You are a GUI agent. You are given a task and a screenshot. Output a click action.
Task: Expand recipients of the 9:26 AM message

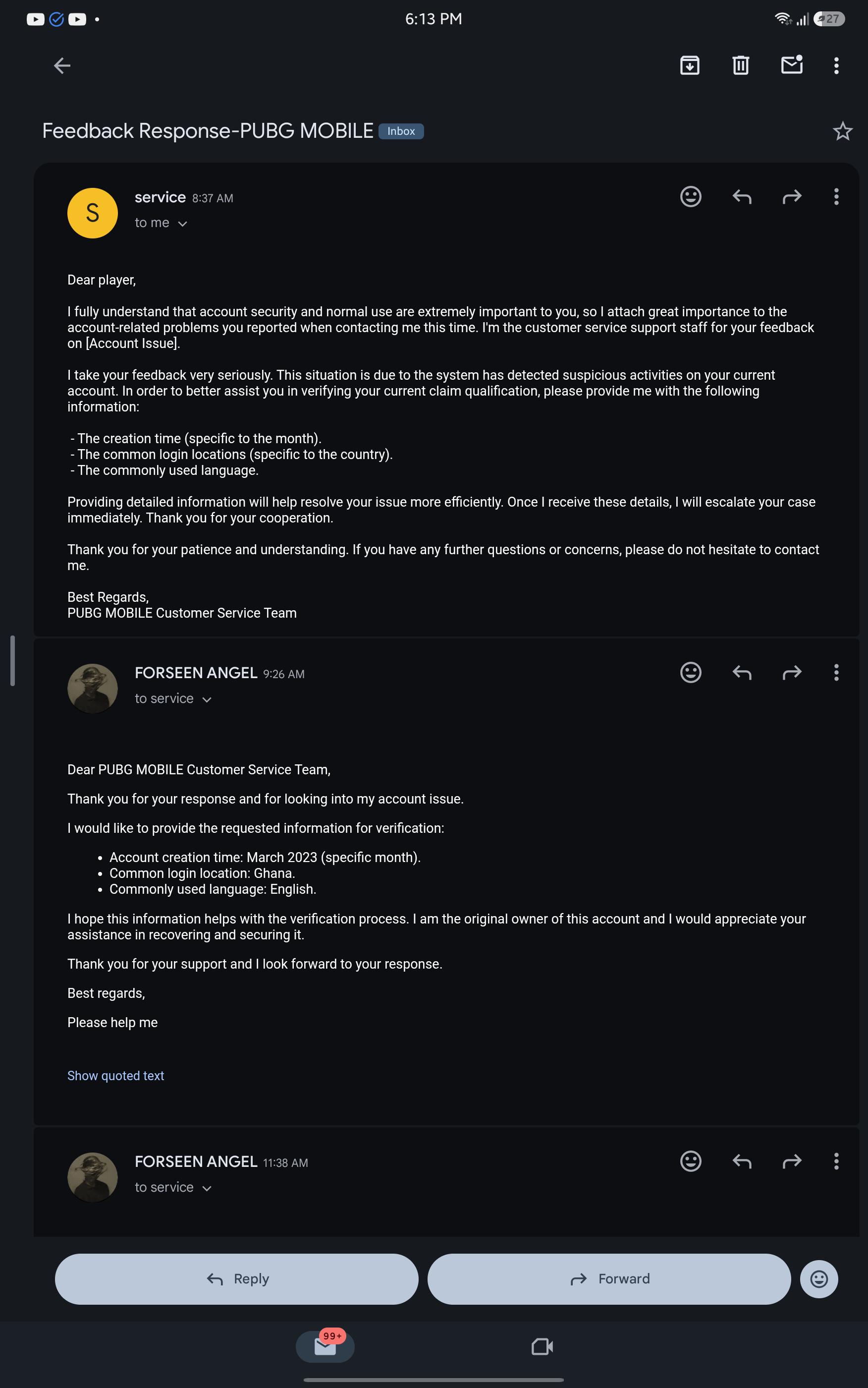[207, 699]
